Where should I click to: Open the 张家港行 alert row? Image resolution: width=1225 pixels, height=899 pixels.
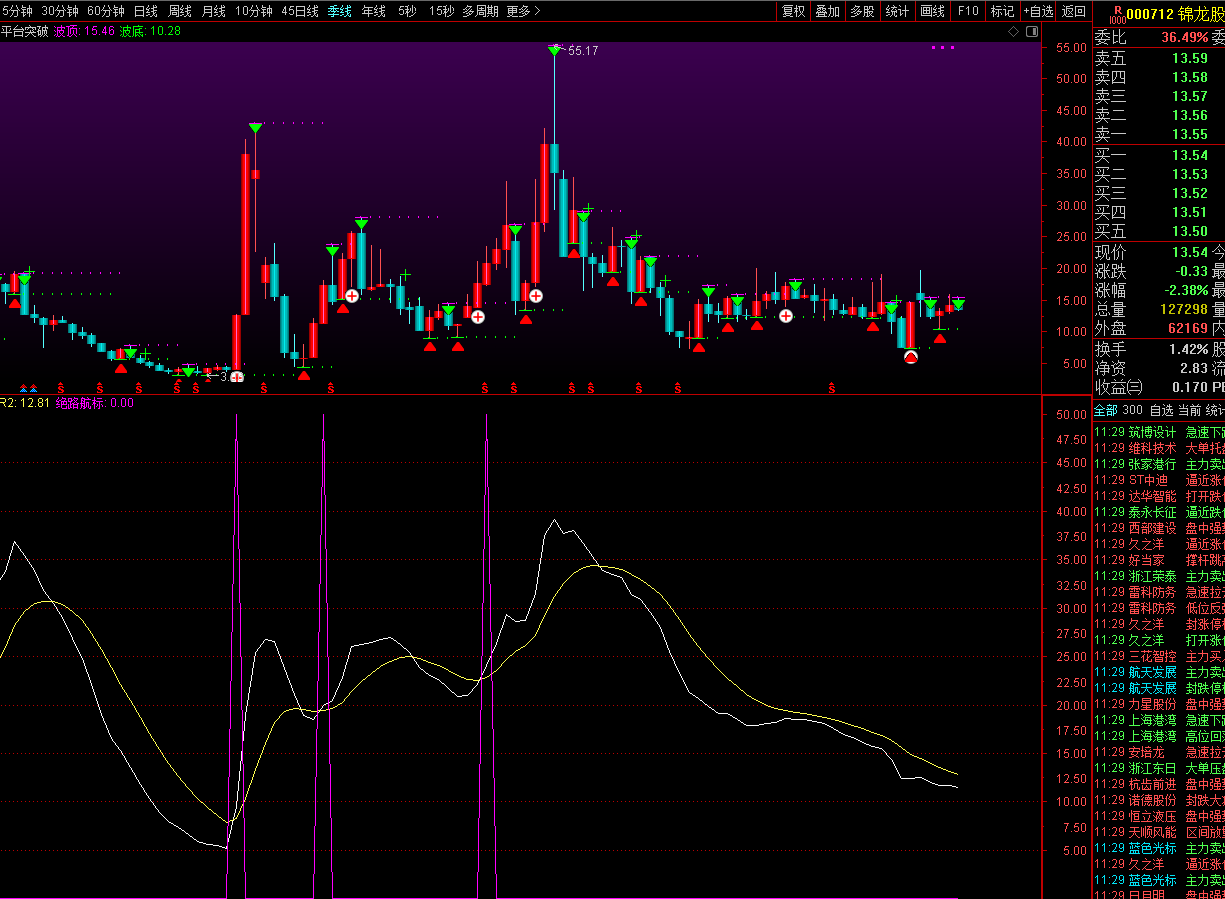point(1158,464)
